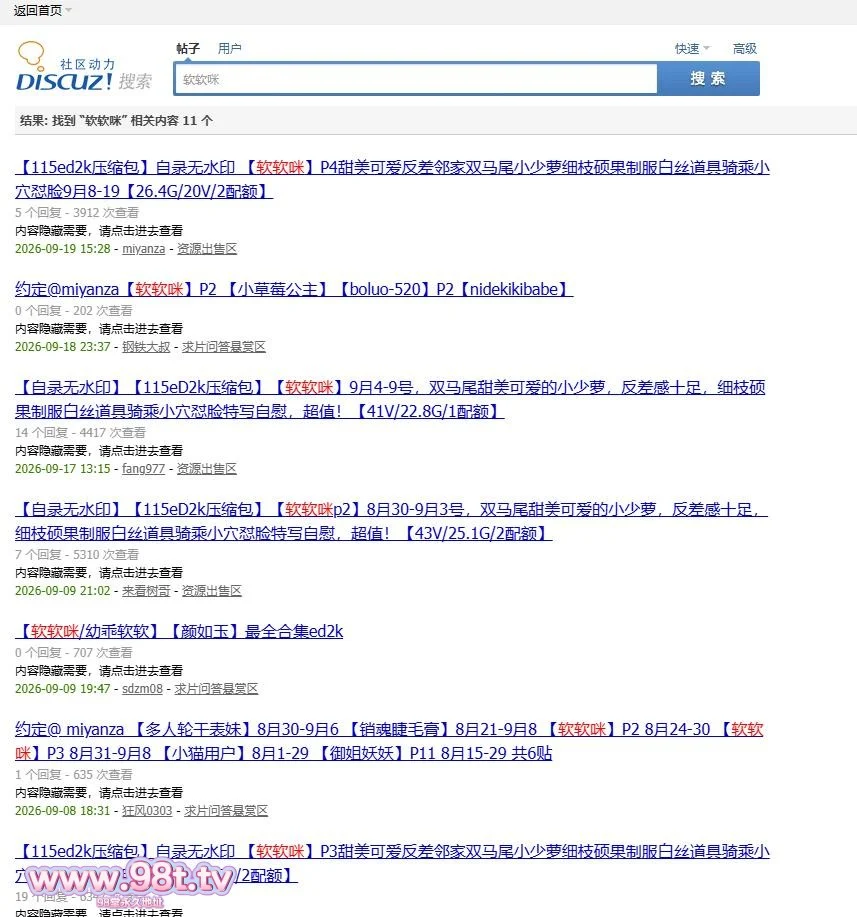Go to 资源出售区 forum beside fang977
This screenshot has width=857, height=917.
(206, 468)
